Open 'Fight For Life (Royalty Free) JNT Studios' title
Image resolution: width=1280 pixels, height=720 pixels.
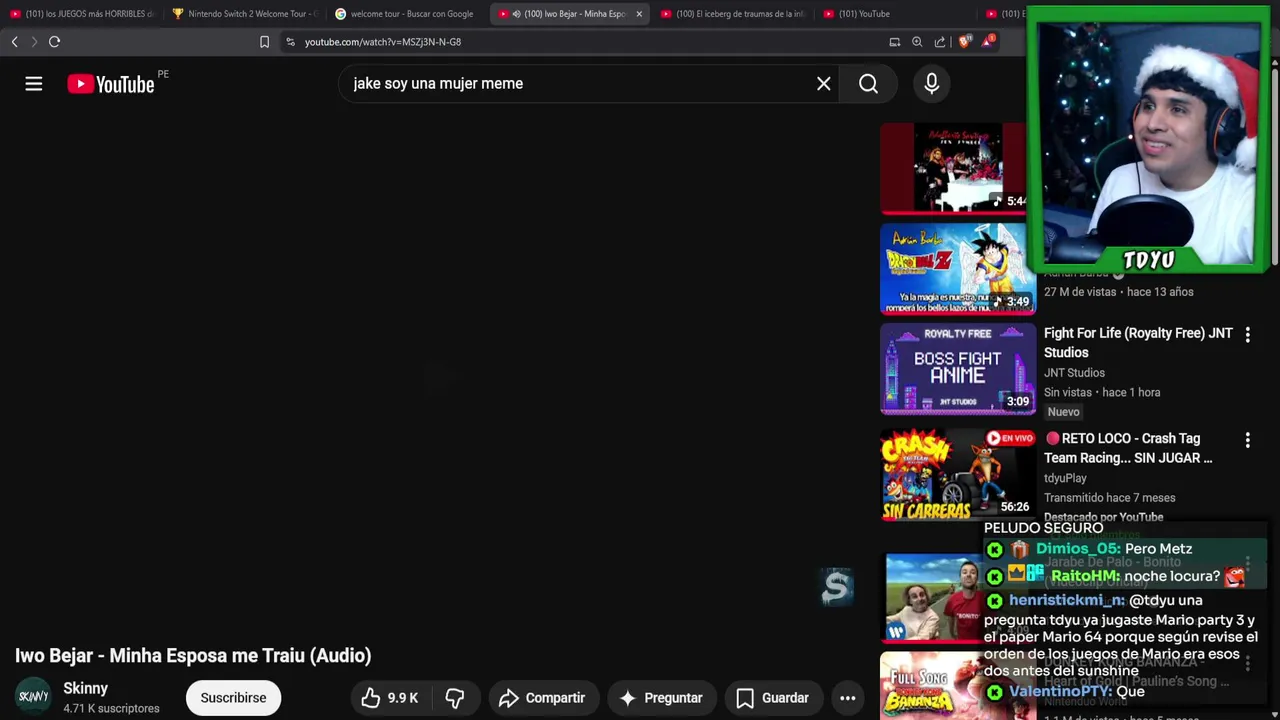point(1138,343)
